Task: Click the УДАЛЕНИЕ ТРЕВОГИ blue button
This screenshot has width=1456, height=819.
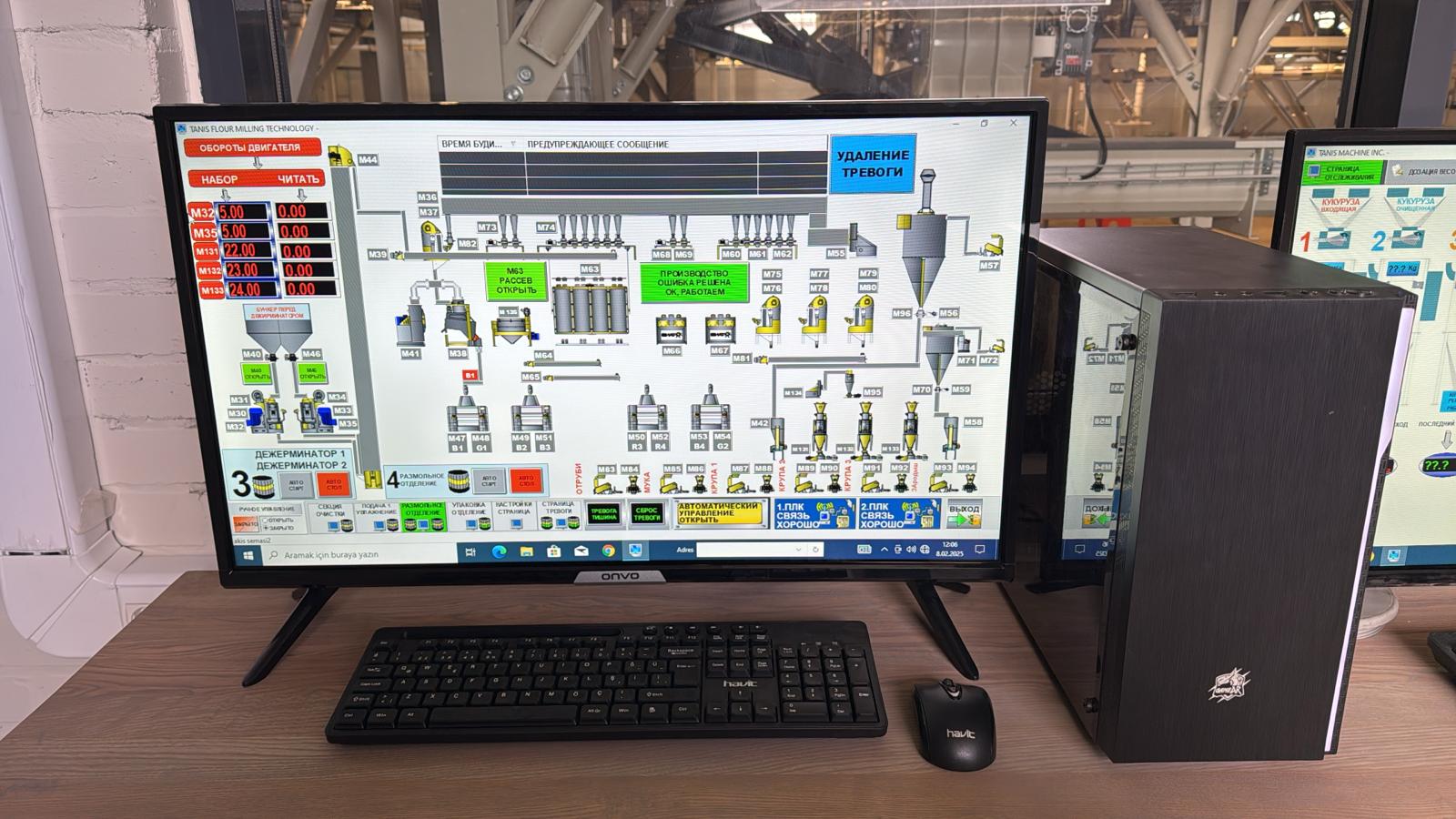Action: point(872,164)
